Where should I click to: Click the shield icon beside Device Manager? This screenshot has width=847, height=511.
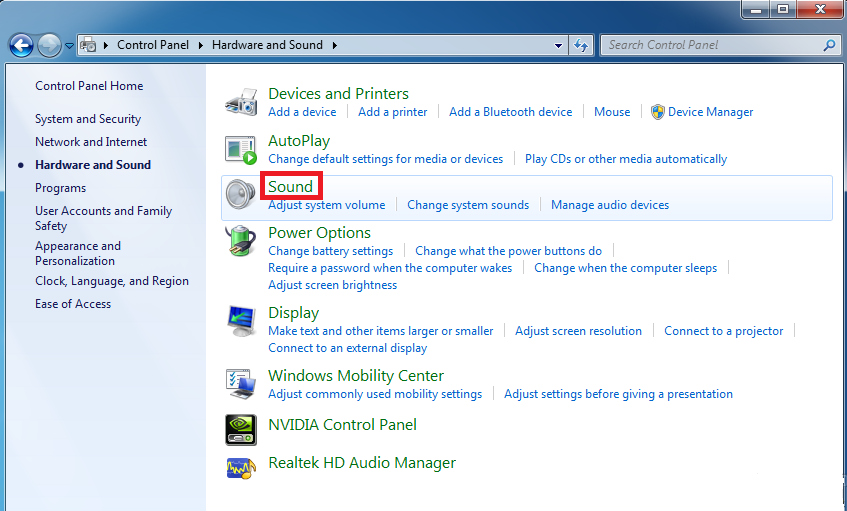(x=657, y=112)
